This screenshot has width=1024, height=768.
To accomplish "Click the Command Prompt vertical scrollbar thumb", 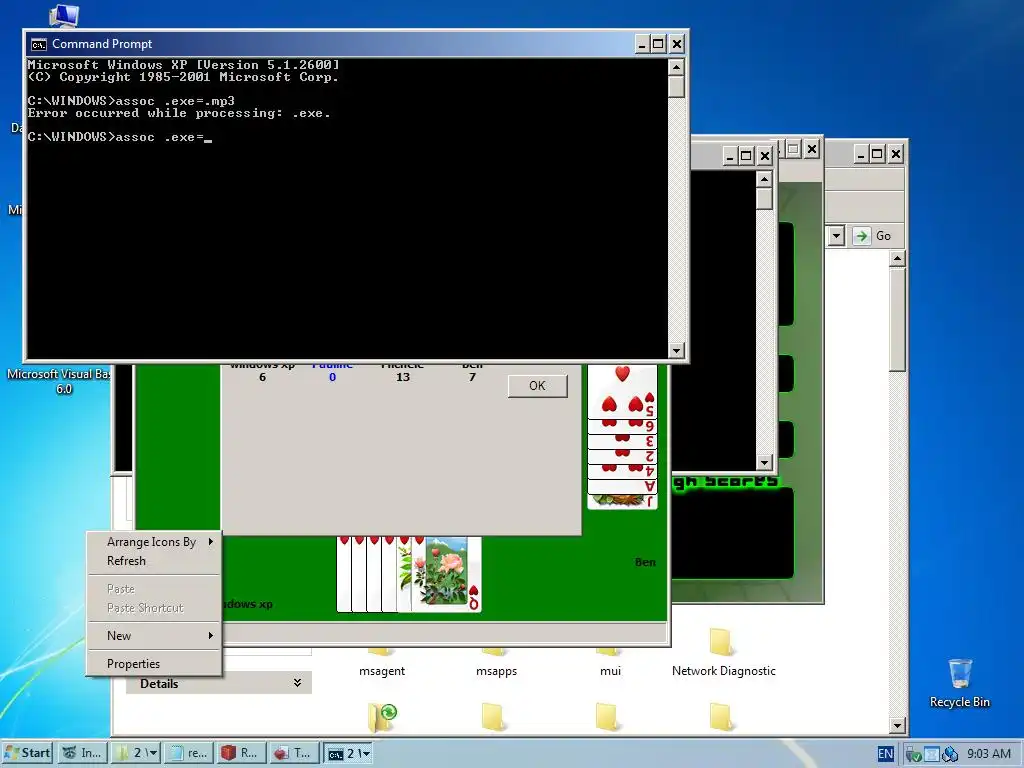I will [x=676, y=87].
